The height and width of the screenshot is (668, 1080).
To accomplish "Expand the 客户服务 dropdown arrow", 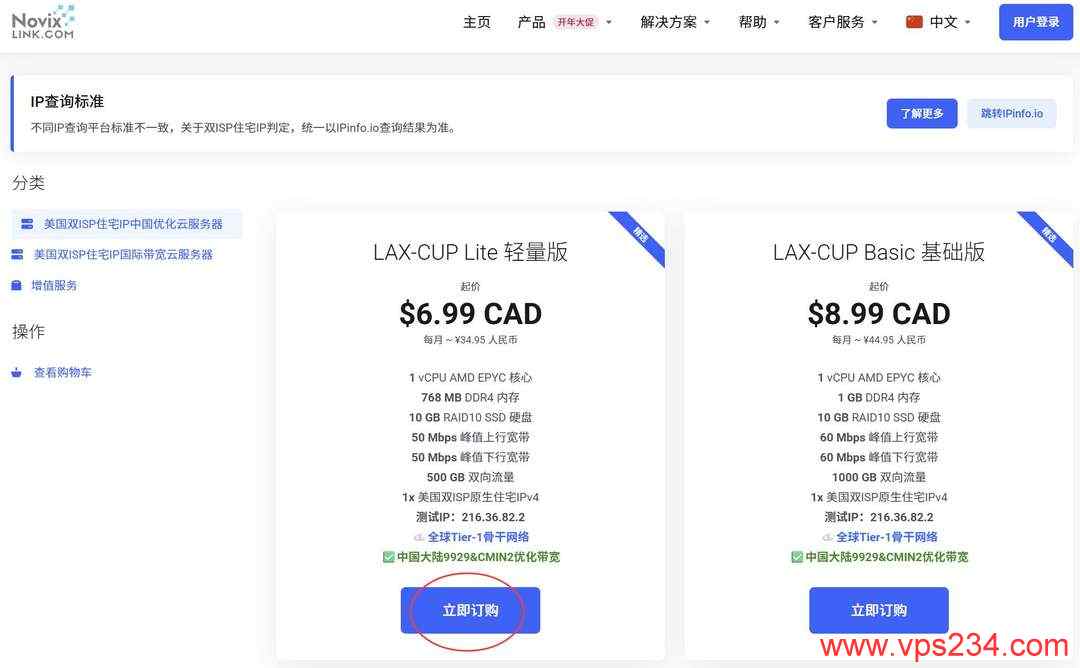I will 875,22.
